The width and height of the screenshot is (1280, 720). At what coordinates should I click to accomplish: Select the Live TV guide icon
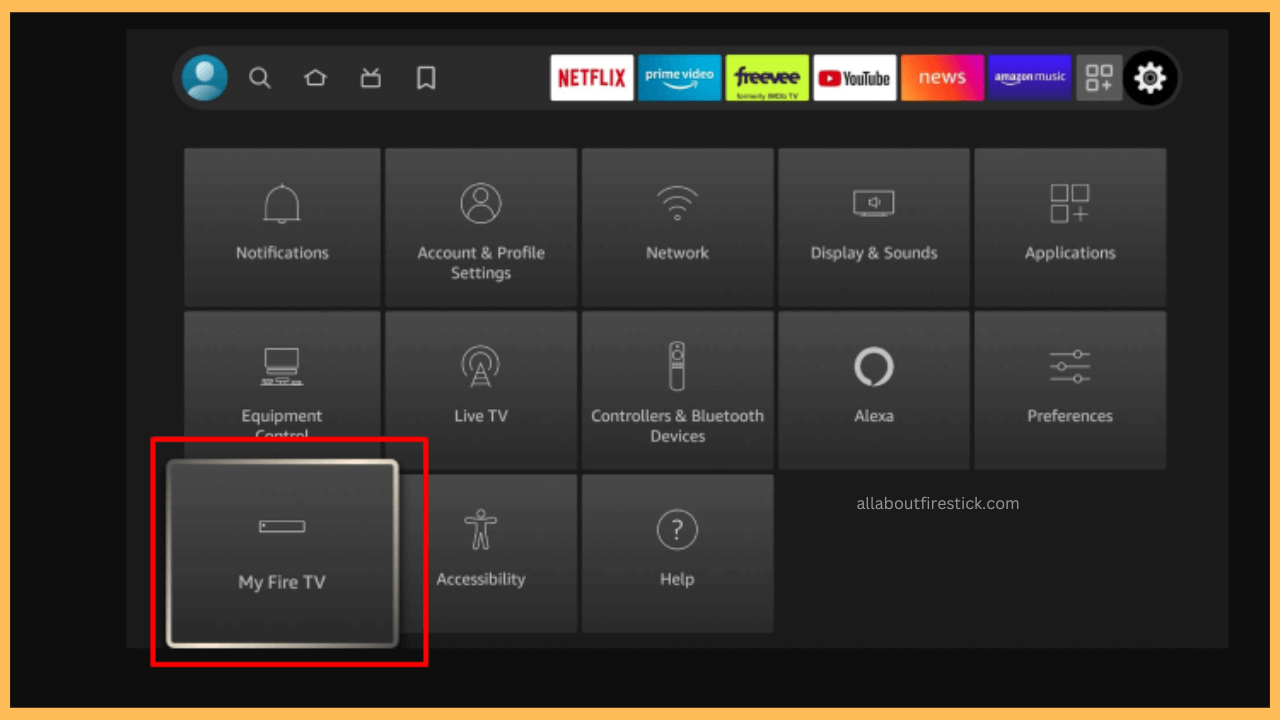pos(370,77)
